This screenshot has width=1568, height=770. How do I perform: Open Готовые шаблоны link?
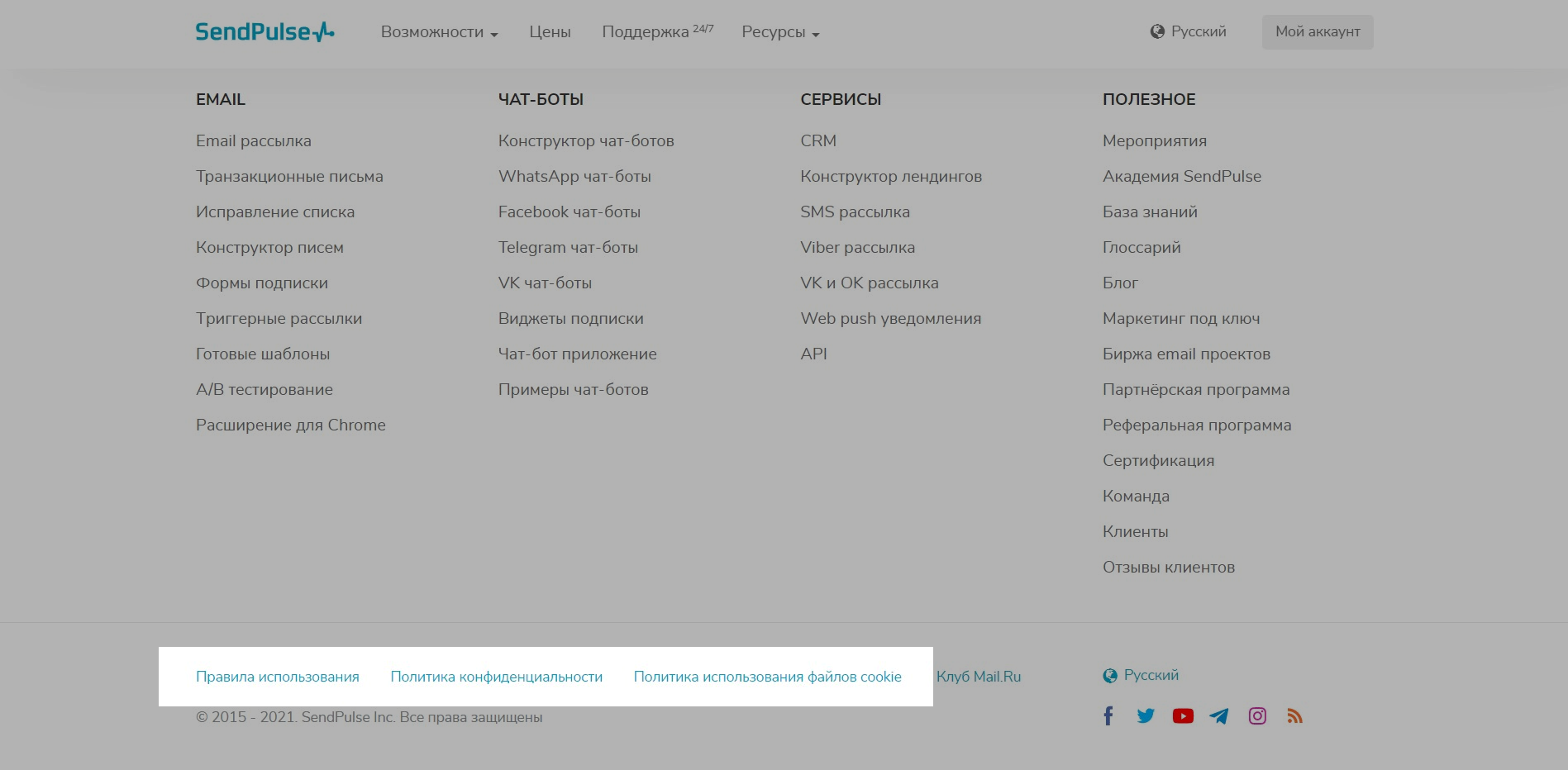[263, 354]
